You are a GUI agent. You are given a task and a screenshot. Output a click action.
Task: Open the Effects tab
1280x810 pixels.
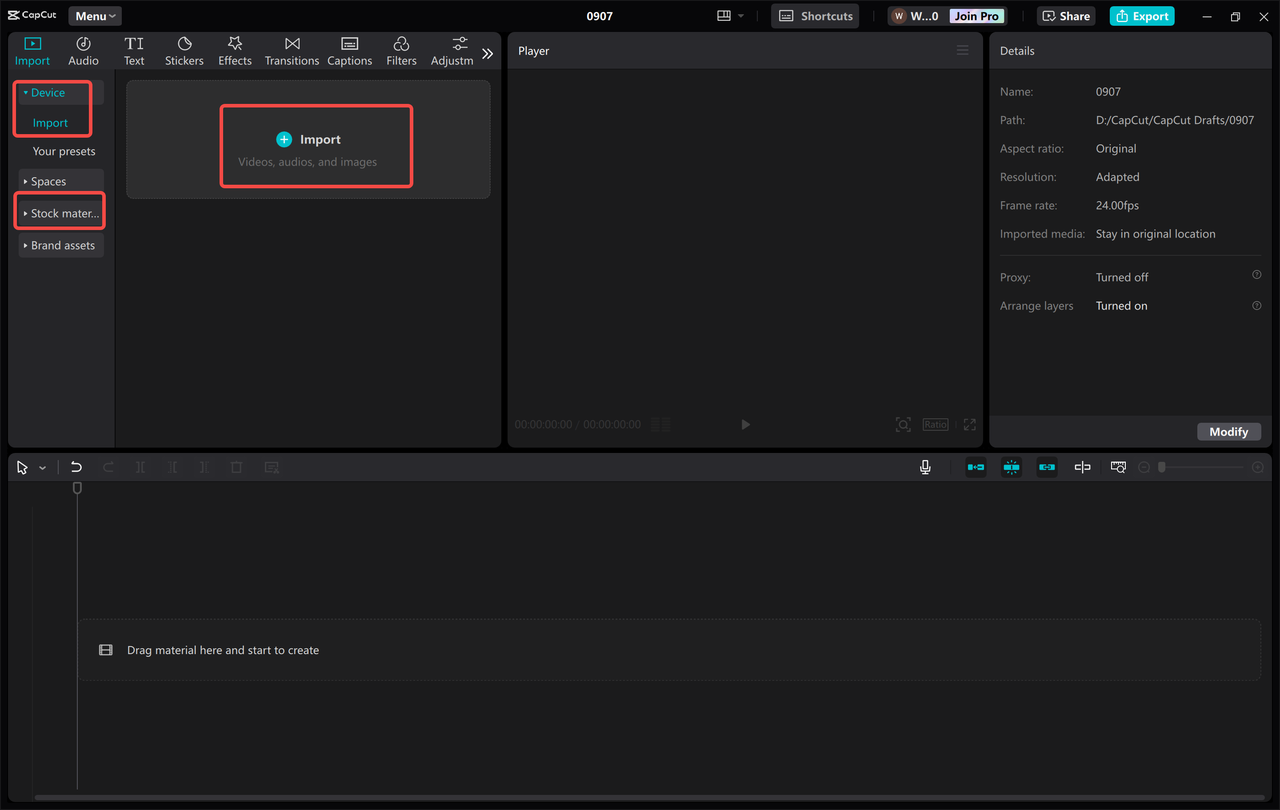(235, 51)
